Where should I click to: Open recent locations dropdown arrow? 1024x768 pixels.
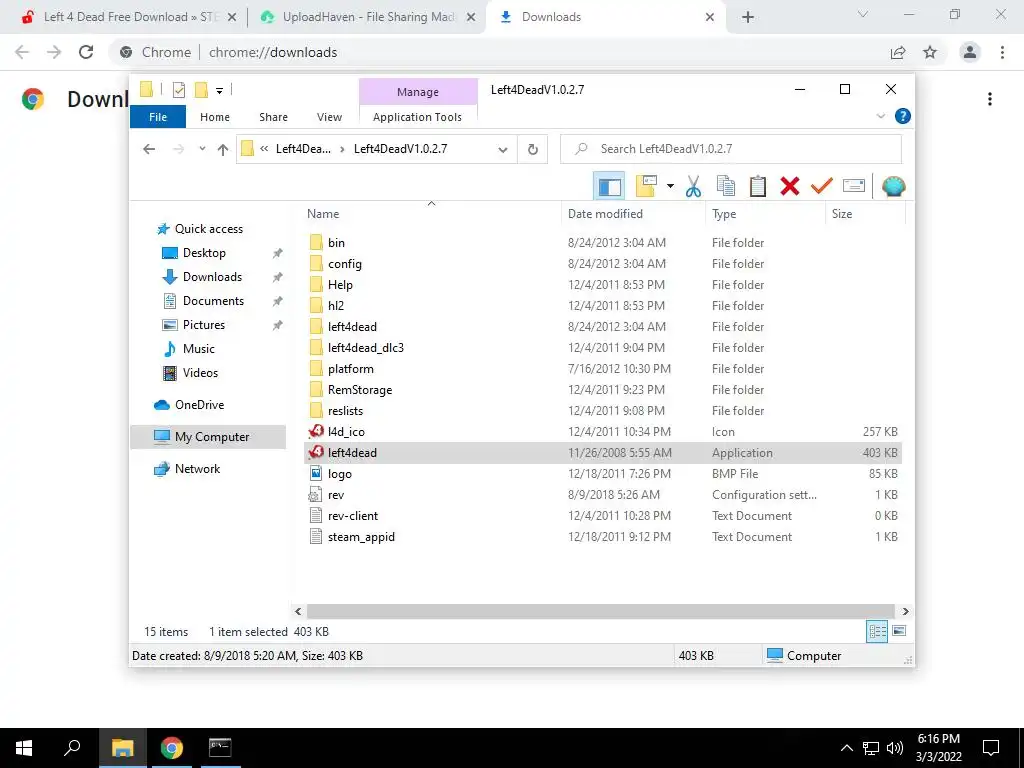click(x=202, y=149)
